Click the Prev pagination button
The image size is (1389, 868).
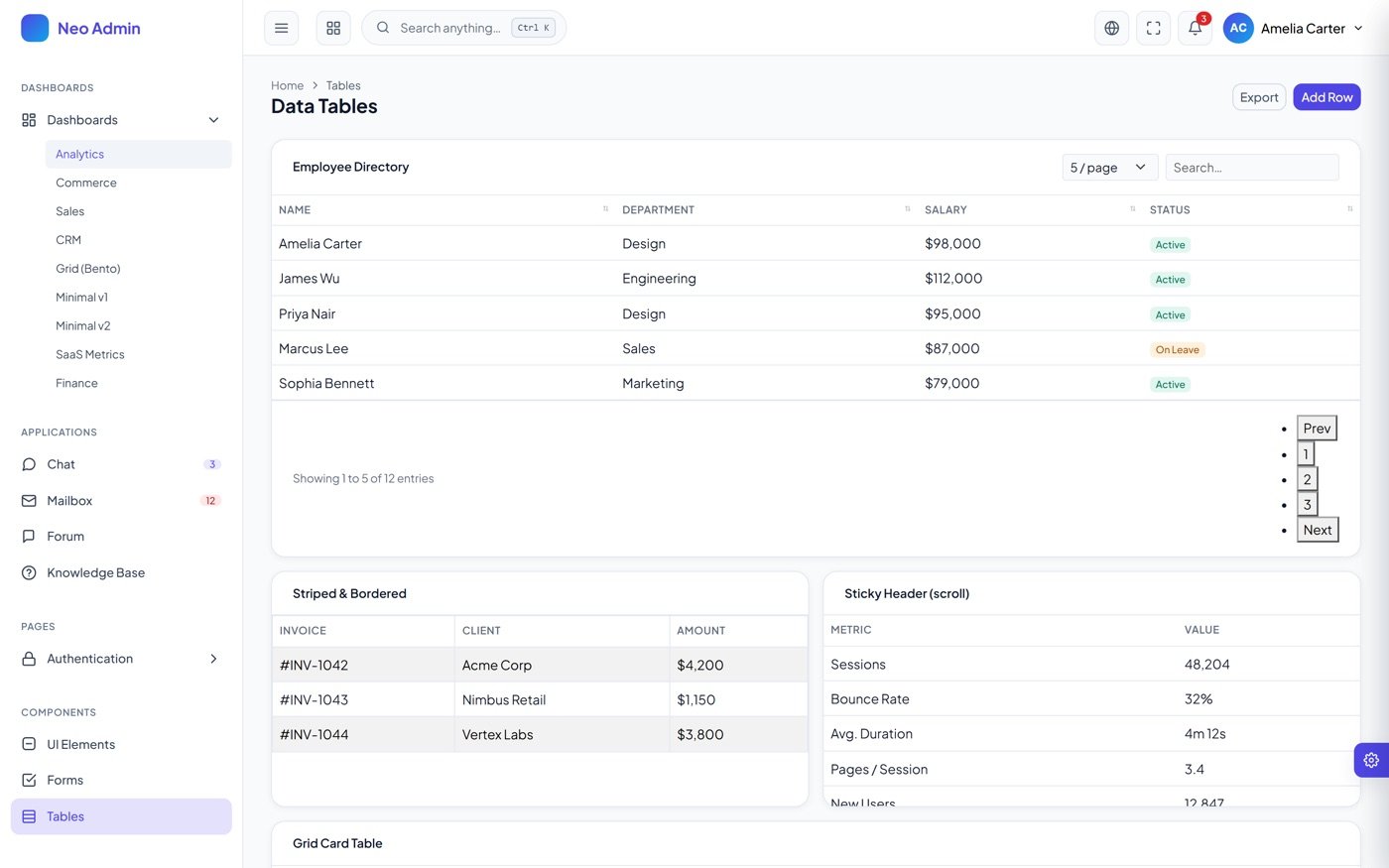point(1317,428)
